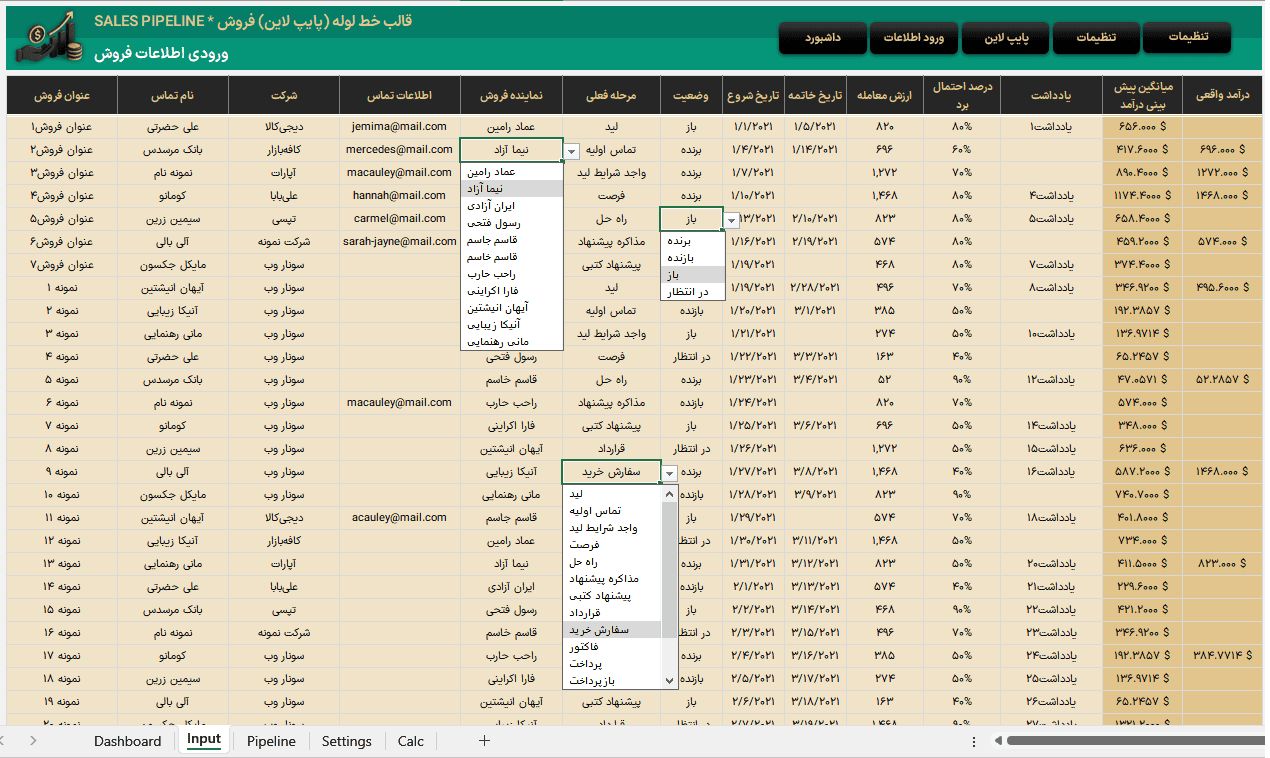Screen dimensions: 1270x758
Task: Switch to the Dashboard sheet tab
Action: [127, 741]
